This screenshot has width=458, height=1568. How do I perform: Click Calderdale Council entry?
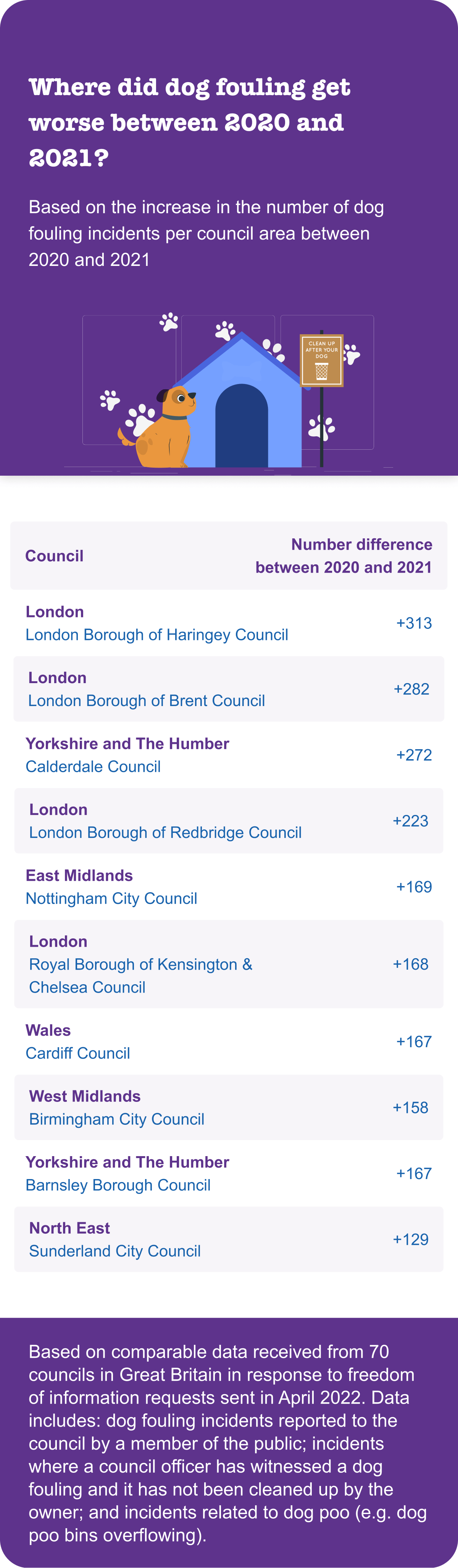[93, 766]
